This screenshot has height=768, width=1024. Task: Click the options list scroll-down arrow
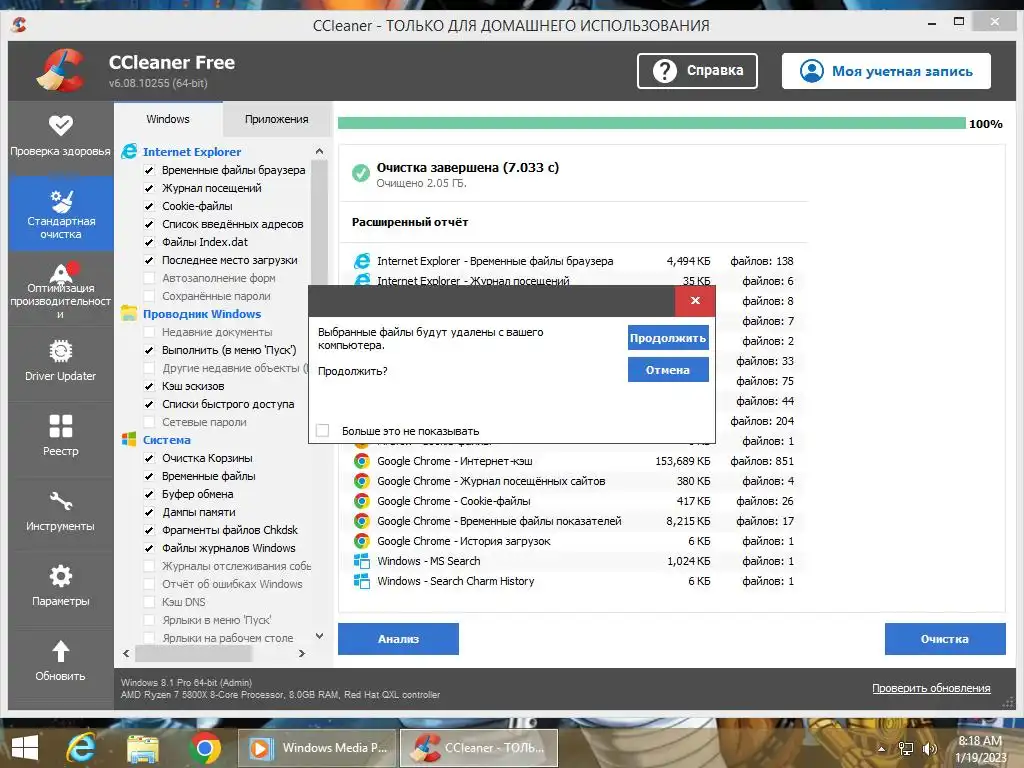pos(319,635)
